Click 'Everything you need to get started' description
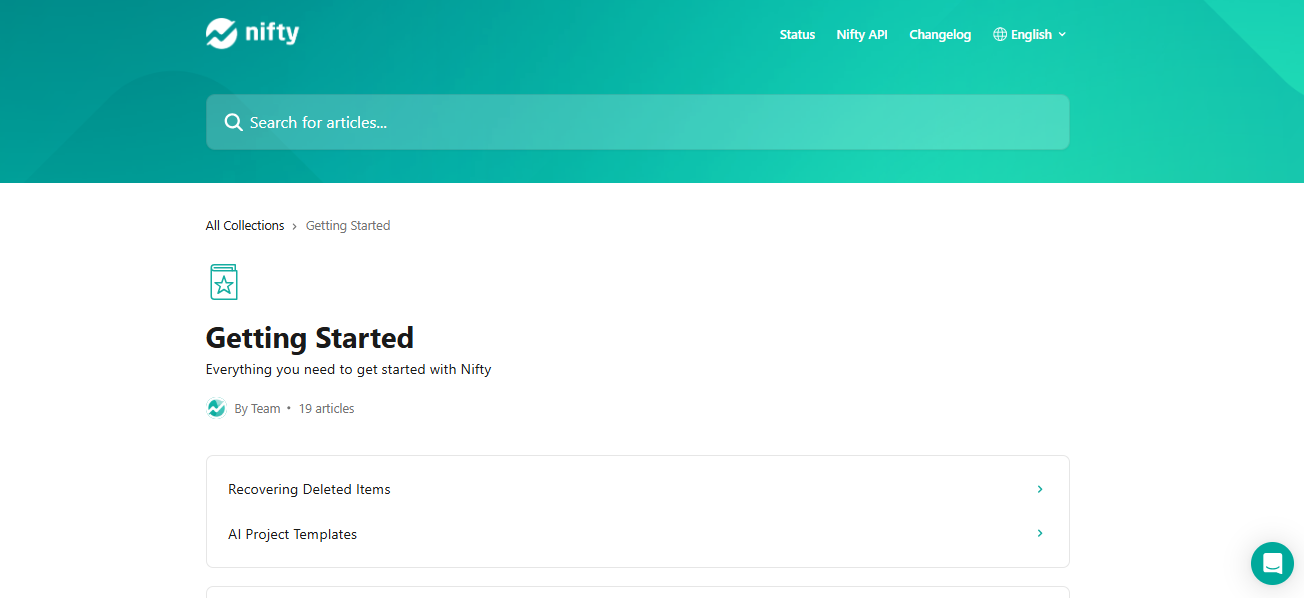 pos(348,370)
